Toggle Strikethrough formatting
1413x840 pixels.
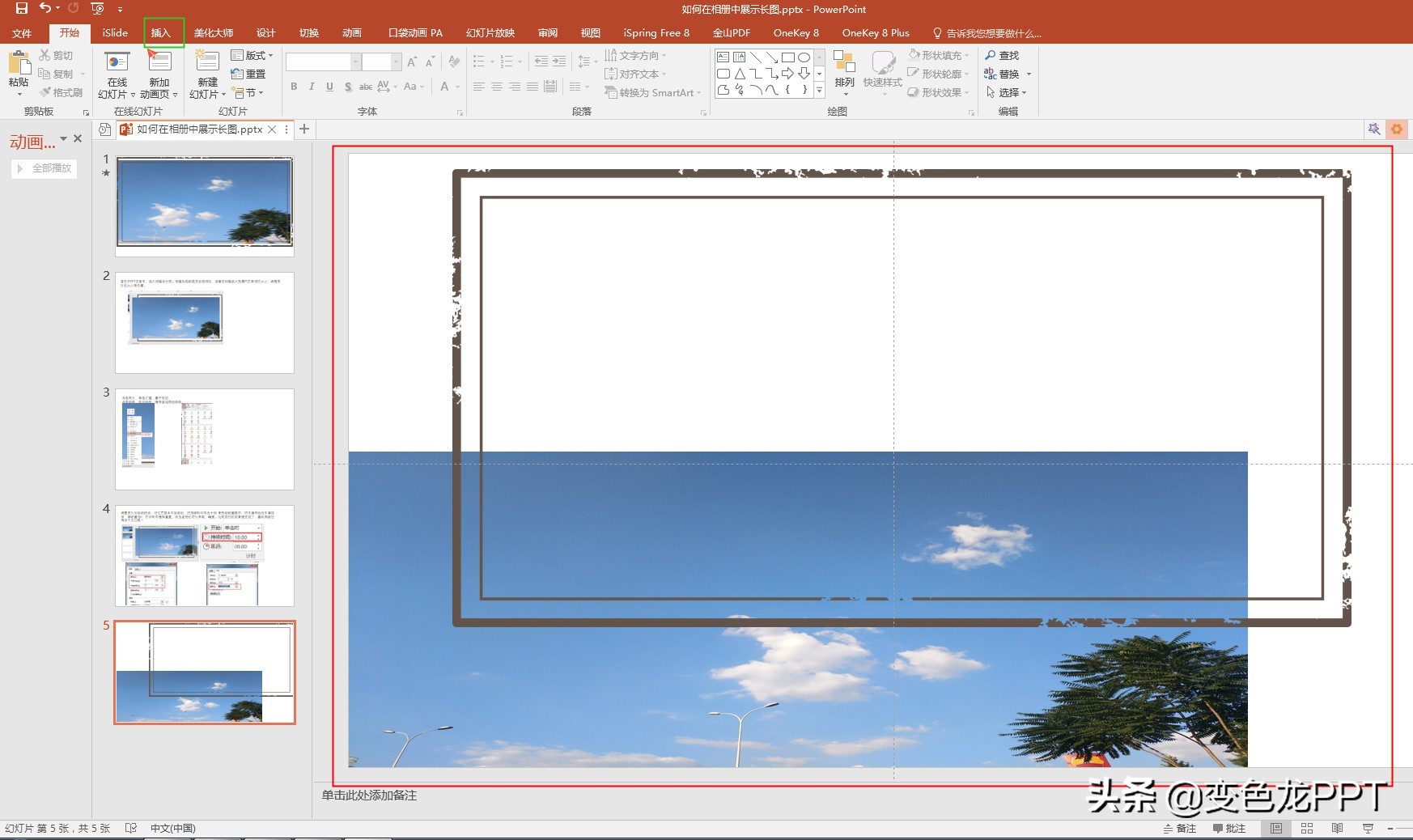click(x=366, y=87)
